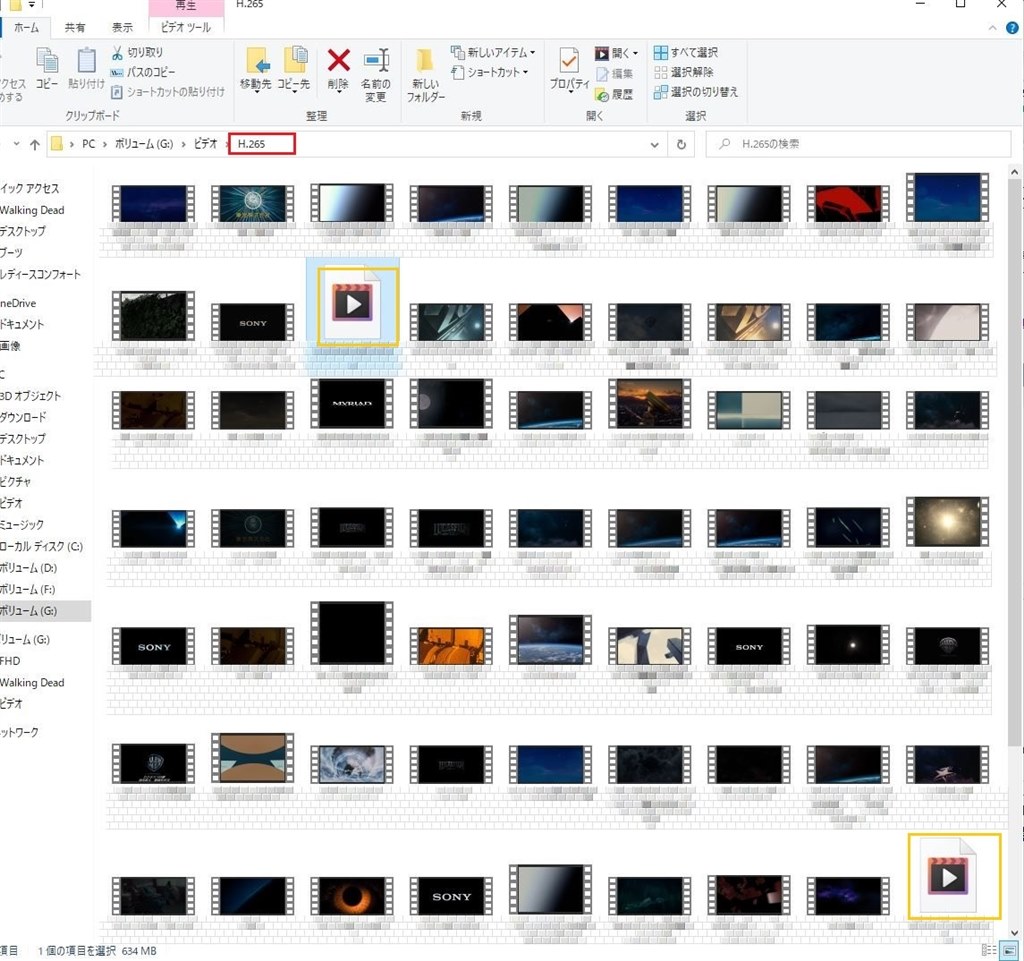
Task: Click the folder icon in address bar
Action: tap(57, 144)
